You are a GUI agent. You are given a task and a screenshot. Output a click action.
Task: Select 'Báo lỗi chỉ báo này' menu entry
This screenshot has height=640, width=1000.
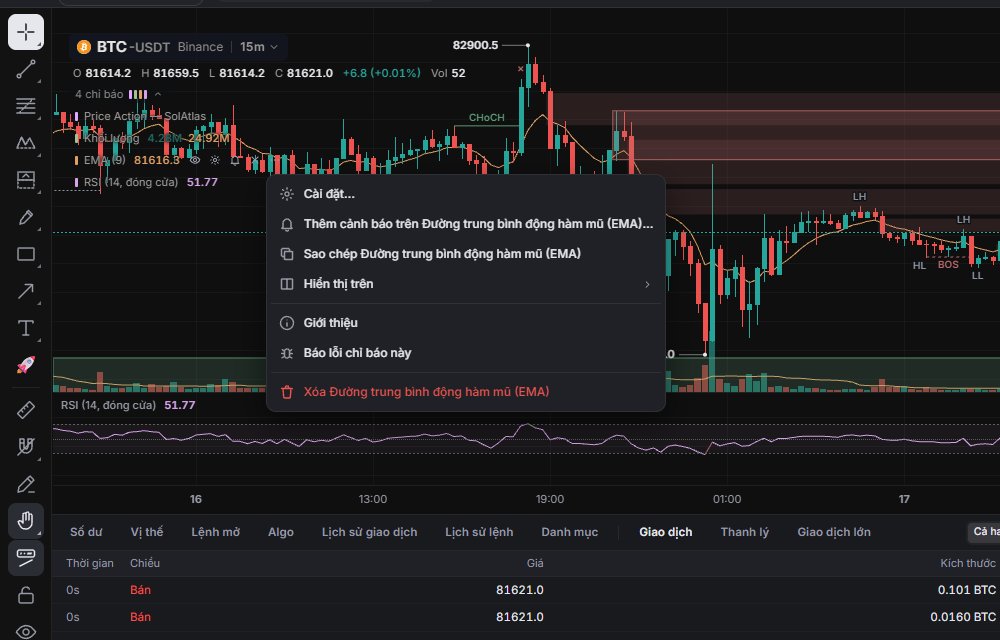point(466,353)
